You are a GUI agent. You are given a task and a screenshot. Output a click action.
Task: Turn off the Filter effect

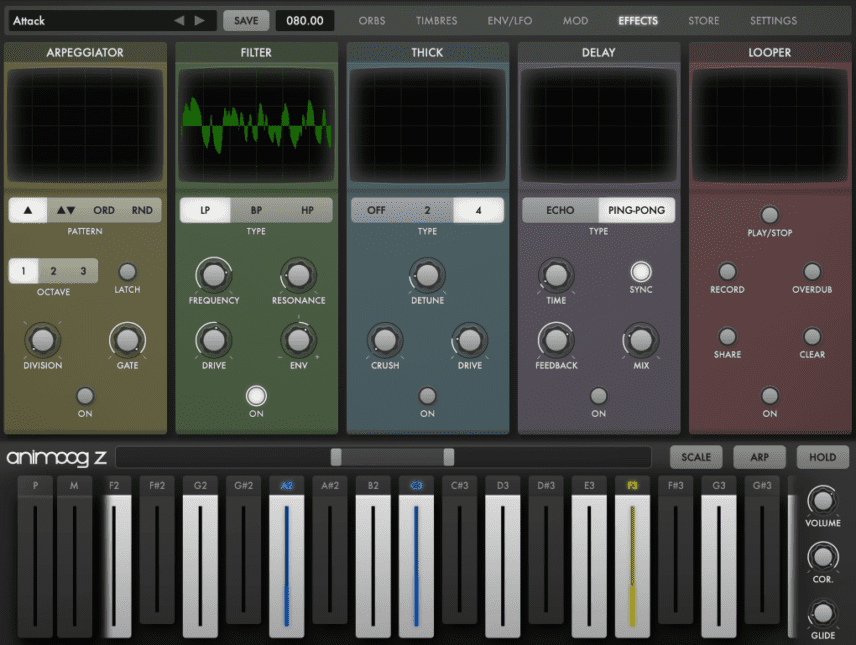click(x=256, y=396)
